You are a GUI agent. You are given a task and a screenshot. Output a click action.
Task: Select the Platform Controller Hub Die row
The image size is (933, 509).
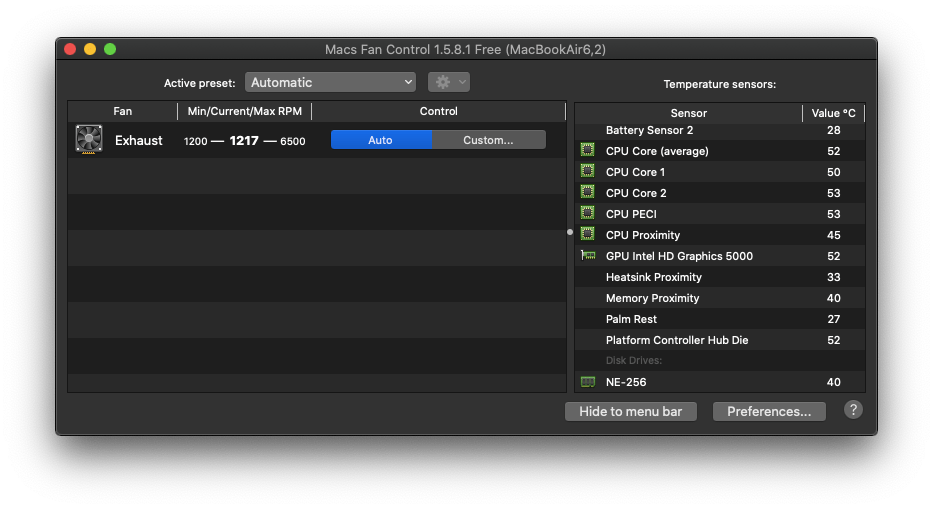coord(720,340)
